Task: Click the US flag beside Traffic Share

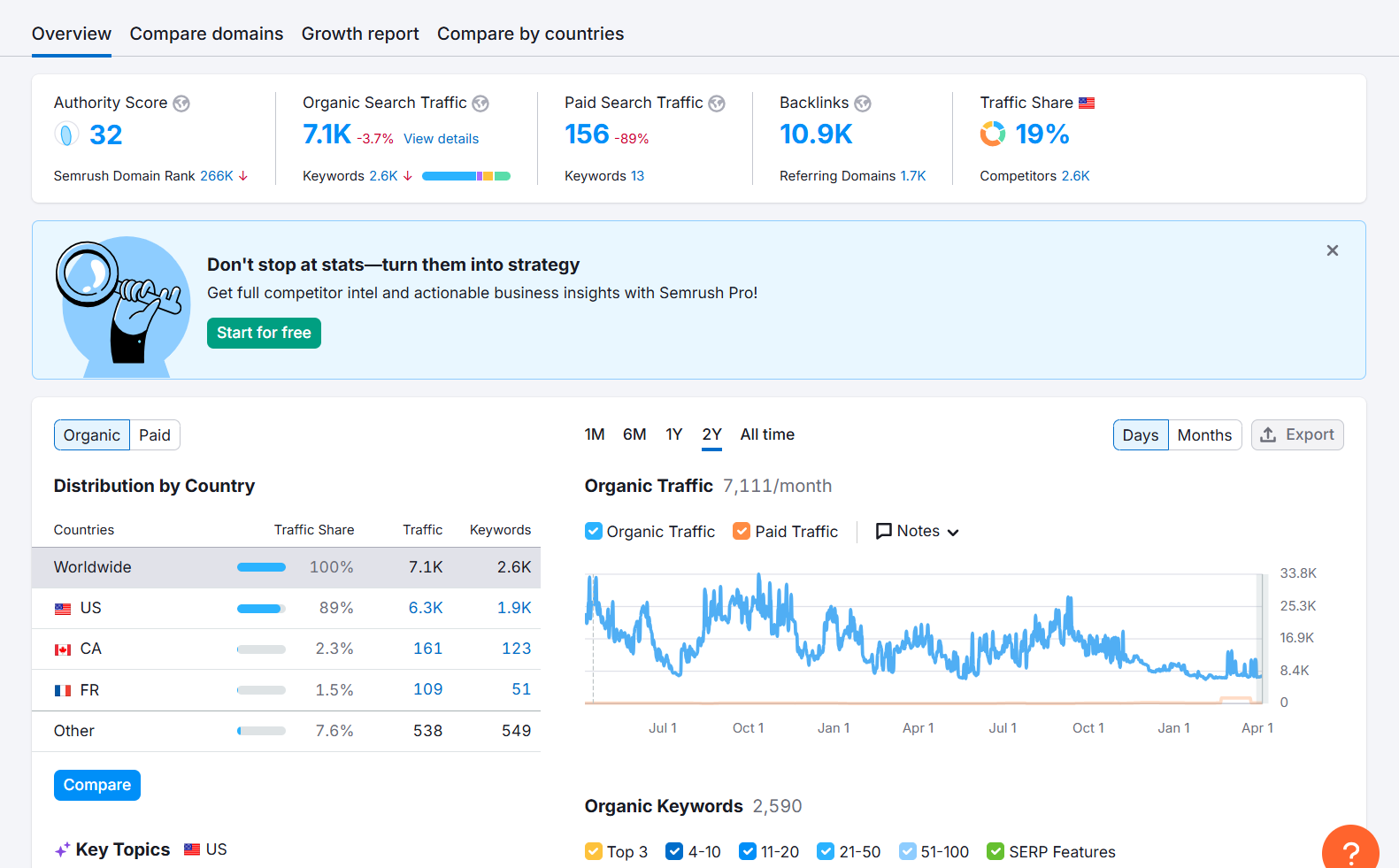Action: point(1087,104)
